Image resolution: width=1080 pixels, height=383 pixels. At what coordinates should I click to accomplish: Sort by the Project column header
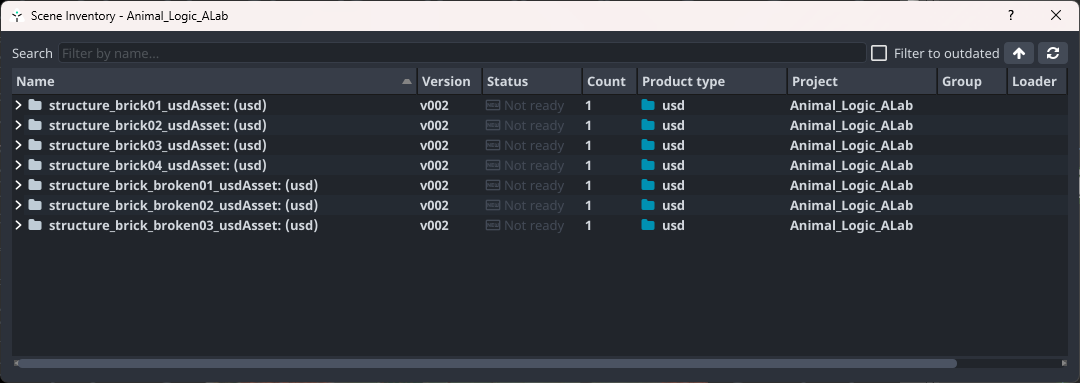[862, 81]
